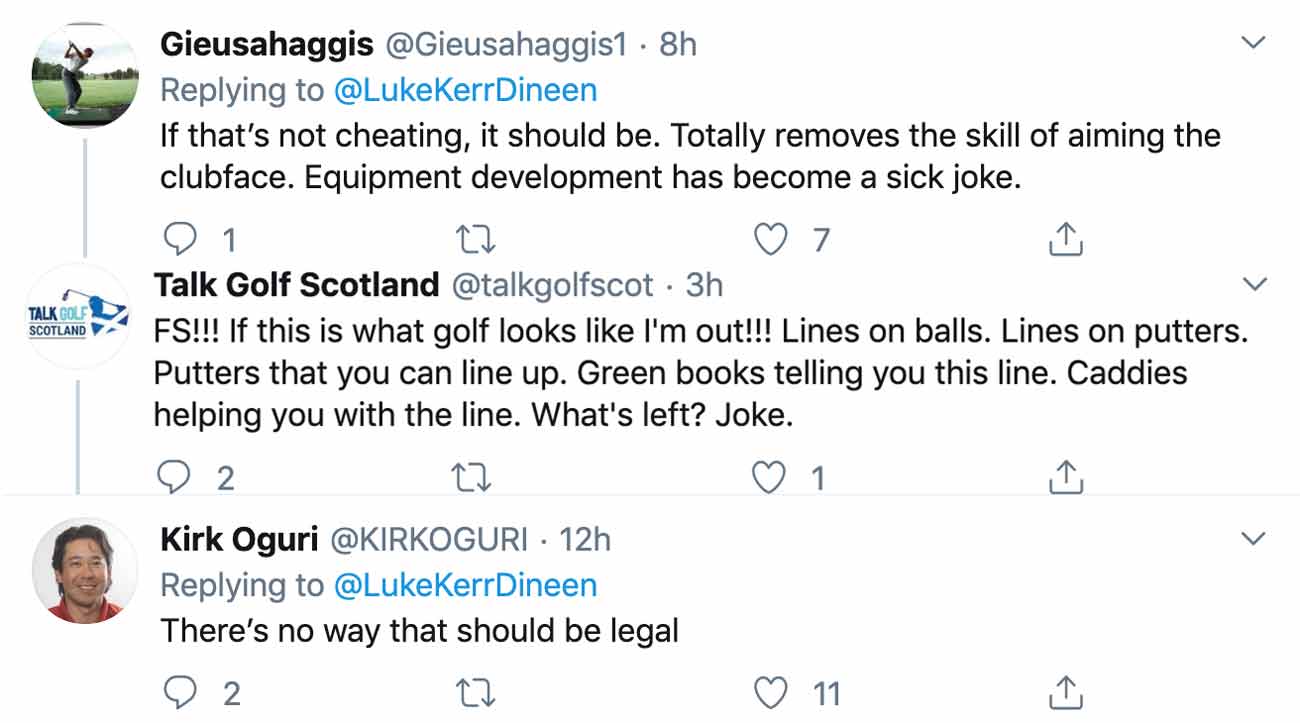This screenshot has width=1300, height=723.
Task: Like Talk Golf Scotland's tweet
Action: point(768,478)
